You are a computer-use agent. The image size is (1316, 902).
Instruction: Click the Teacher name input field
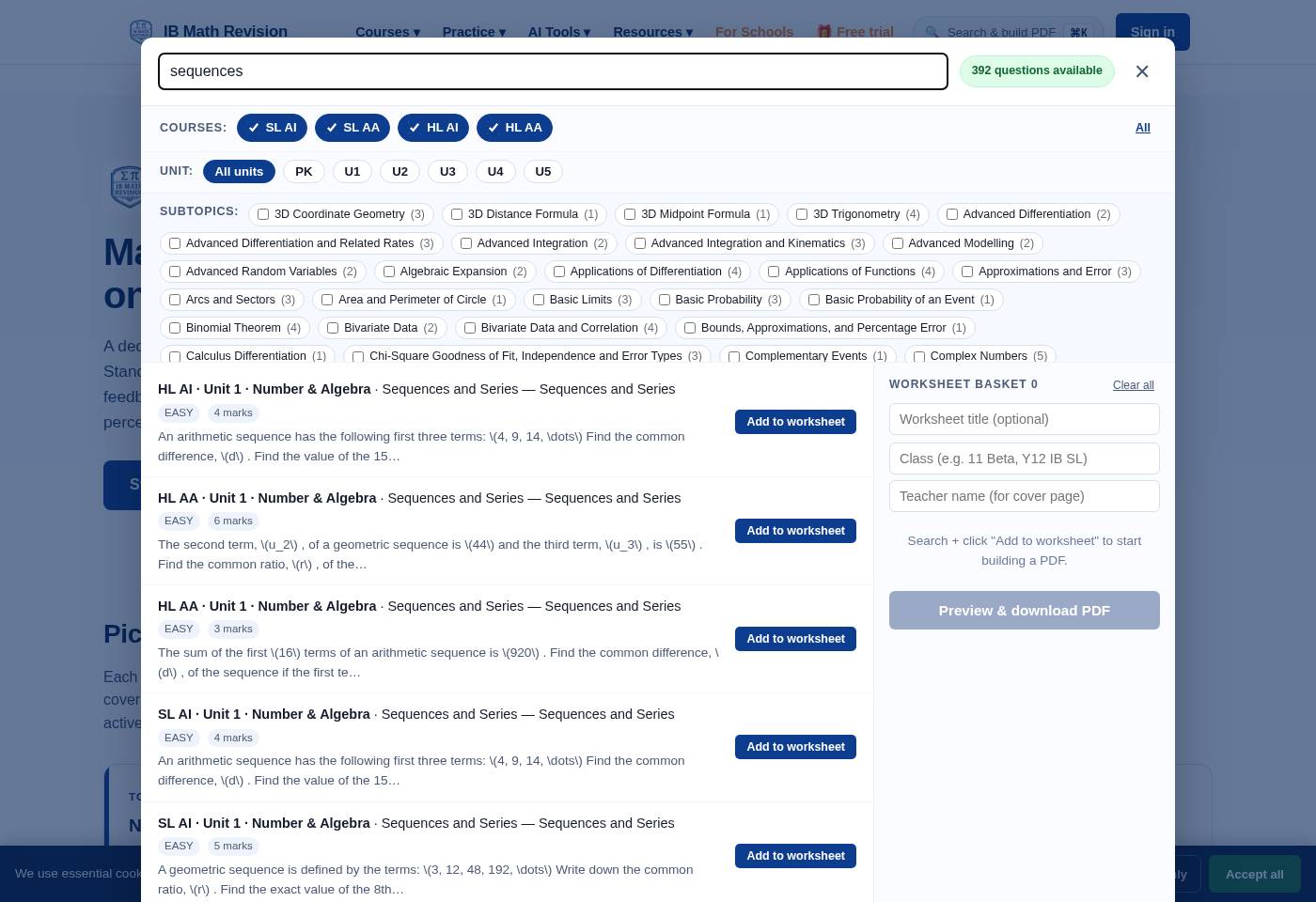(x=1025, y=496)
